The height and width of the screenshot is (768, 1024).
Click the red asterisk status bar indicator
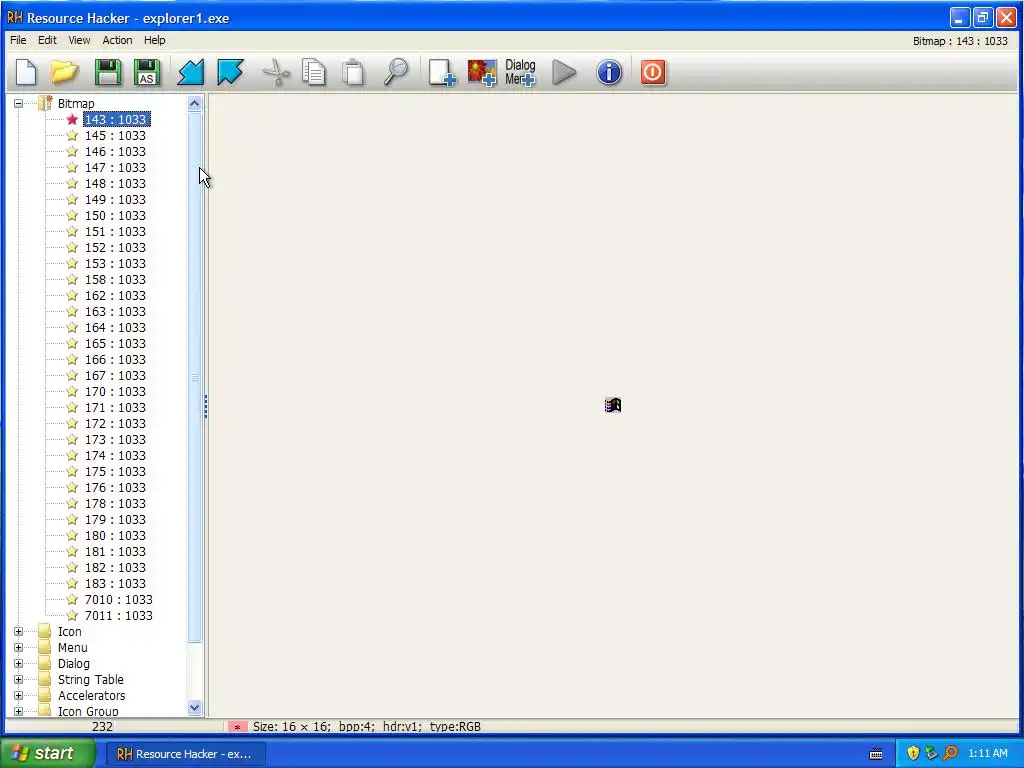(x=238, y=727)
